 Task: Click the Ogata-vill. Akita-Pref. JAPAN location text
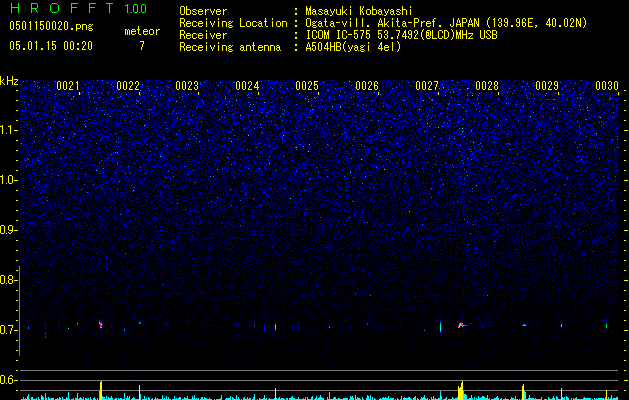[446, 23]
